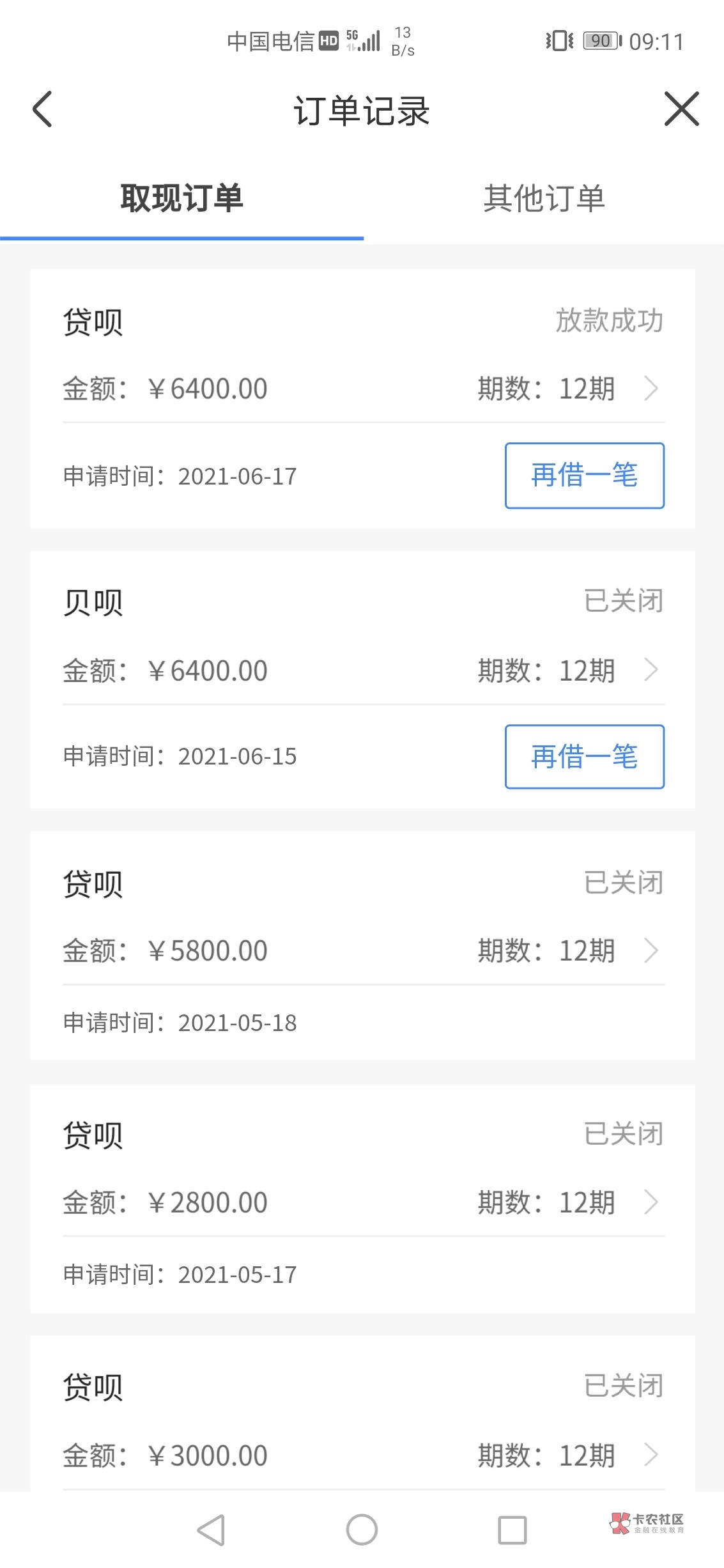Screen dimensions: 724x1568
Task: Tap 再借一笔 on the 2021-06-15 order
Action: click(584, 757)
